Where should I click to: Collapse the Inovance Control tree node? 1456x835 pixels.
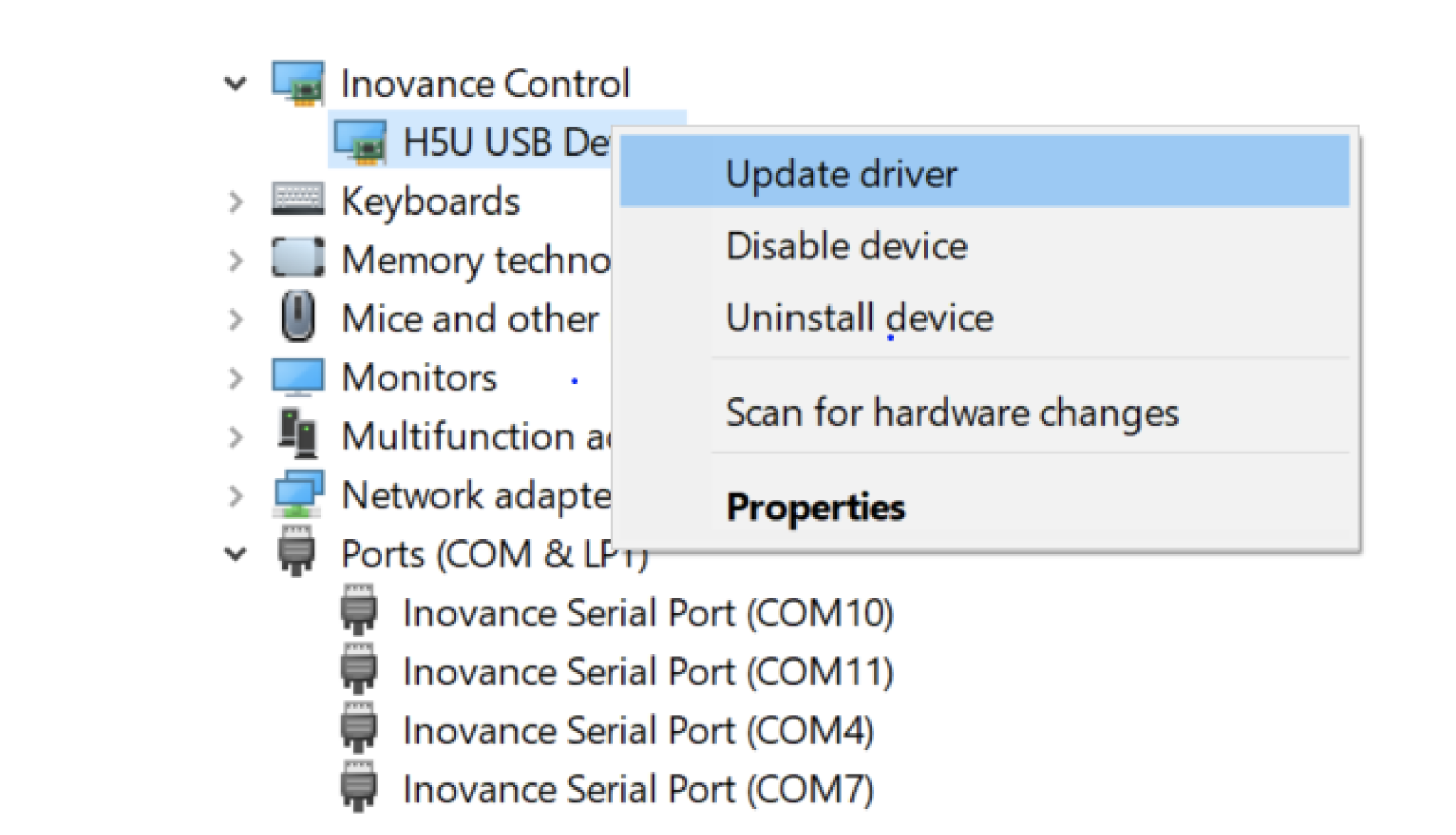235,84
